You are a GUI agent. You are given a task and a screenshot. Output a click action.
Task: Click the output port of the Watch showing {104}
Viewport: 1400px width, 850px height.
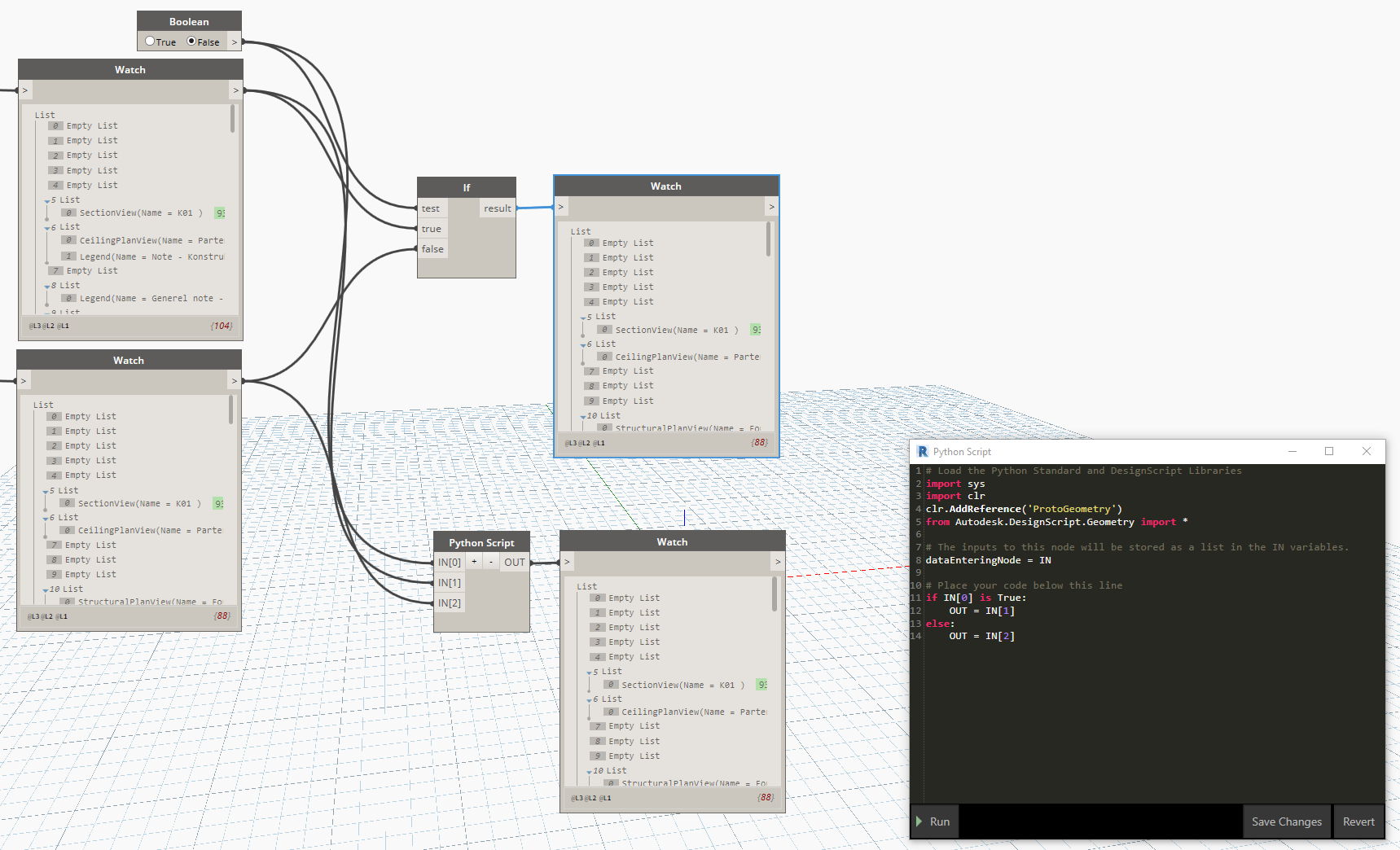coord(236,90)
